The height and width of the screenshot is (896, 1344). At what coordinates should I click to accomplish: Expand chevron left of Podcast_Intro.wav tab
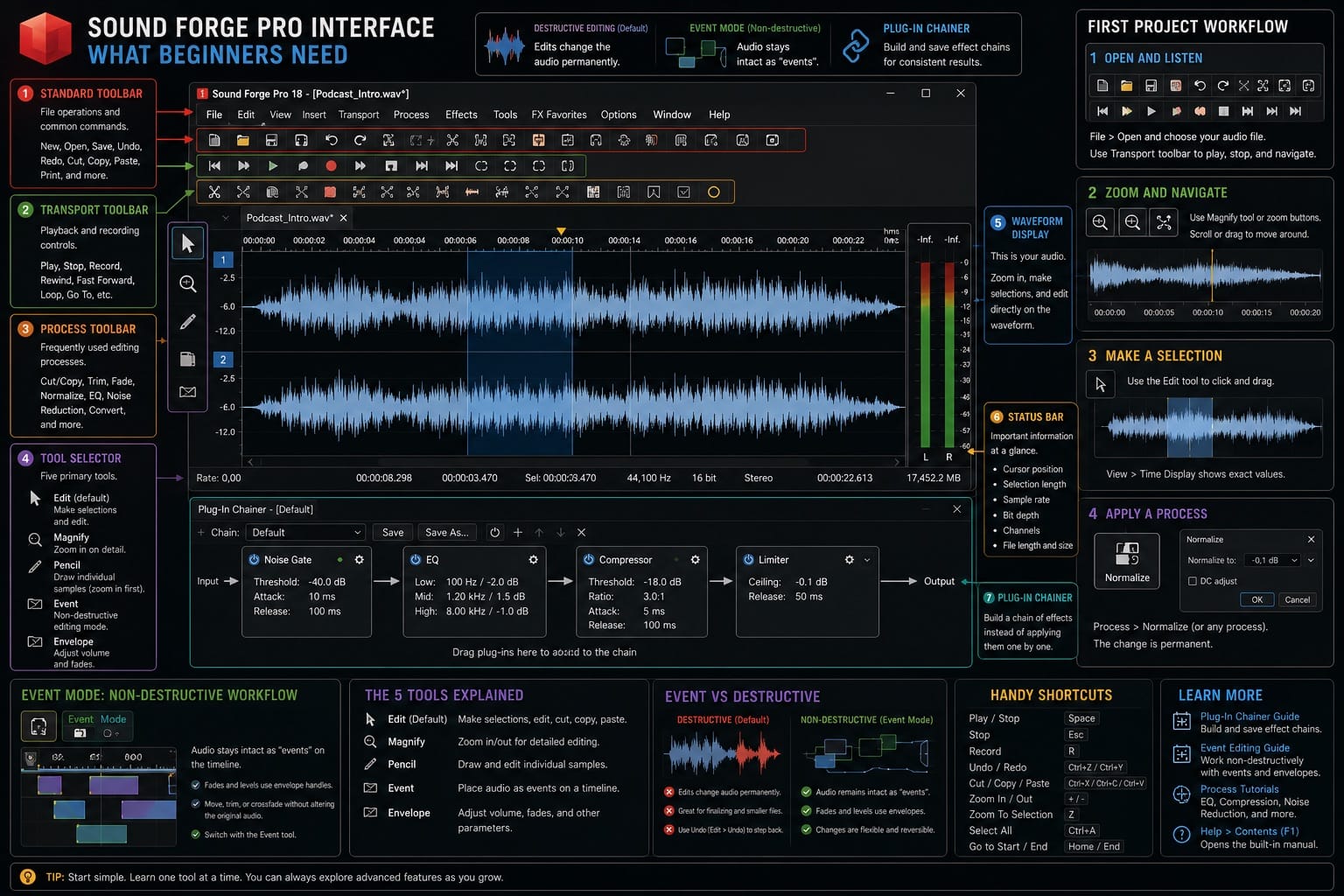tap(226, 218)
